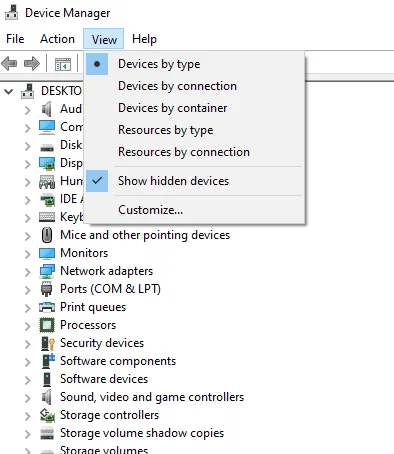
Task: Expand Storage volume shadow copies
Action: (x=28, y=434)
